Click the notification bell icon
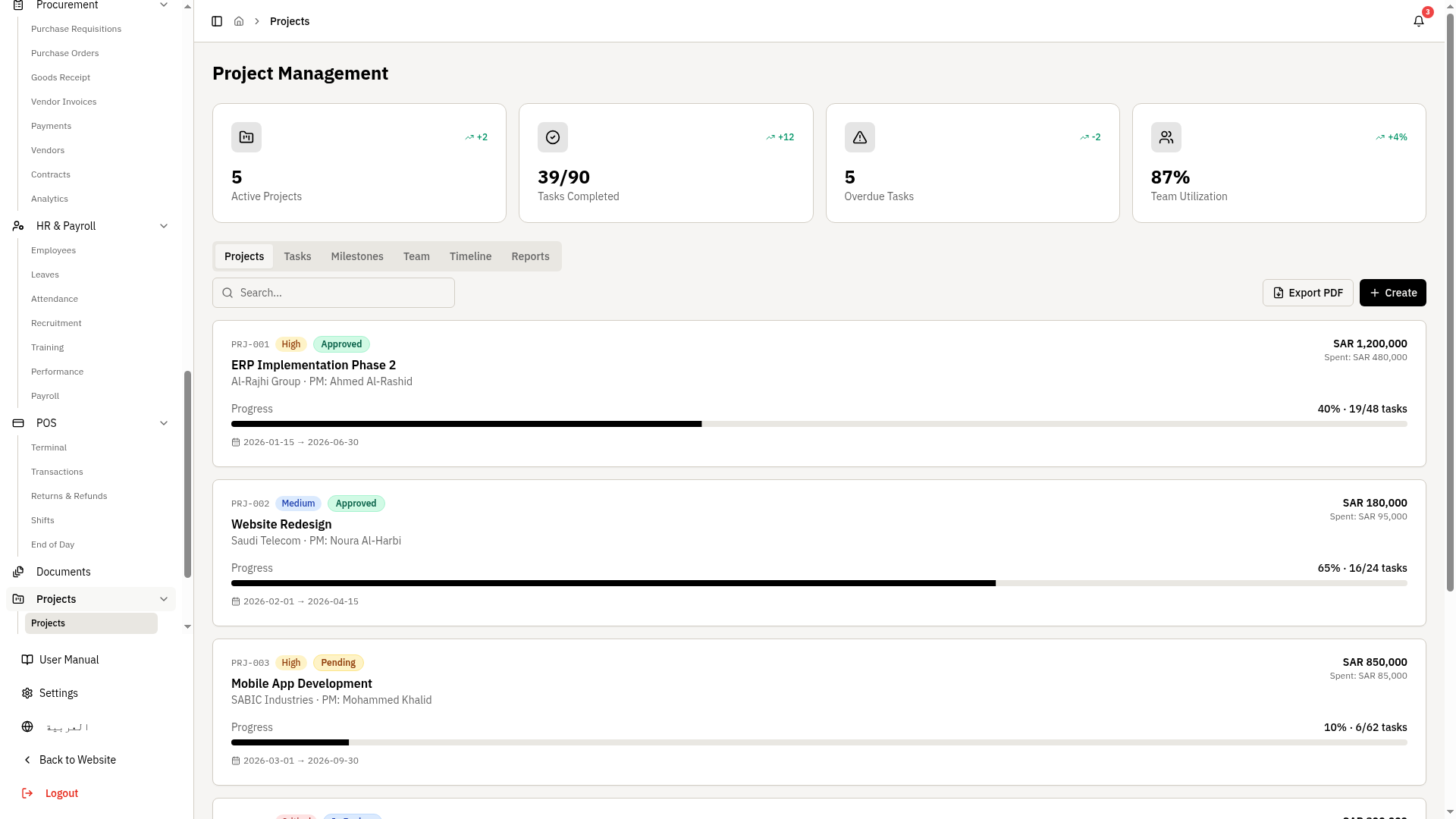The height and width of the screenshot is (819, 1456). (1418, 21)
